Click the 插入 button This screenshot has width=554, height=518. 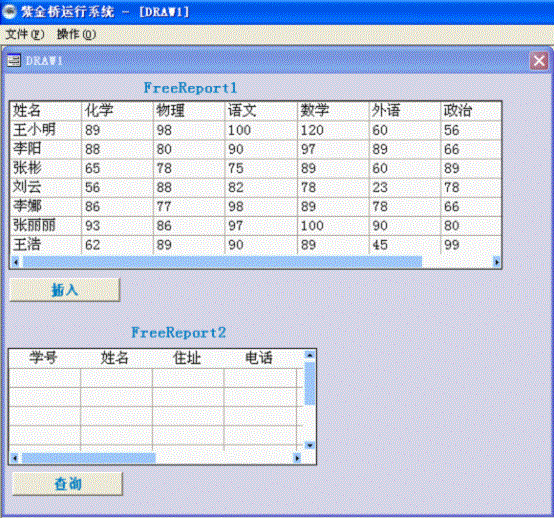pos(65,290)
